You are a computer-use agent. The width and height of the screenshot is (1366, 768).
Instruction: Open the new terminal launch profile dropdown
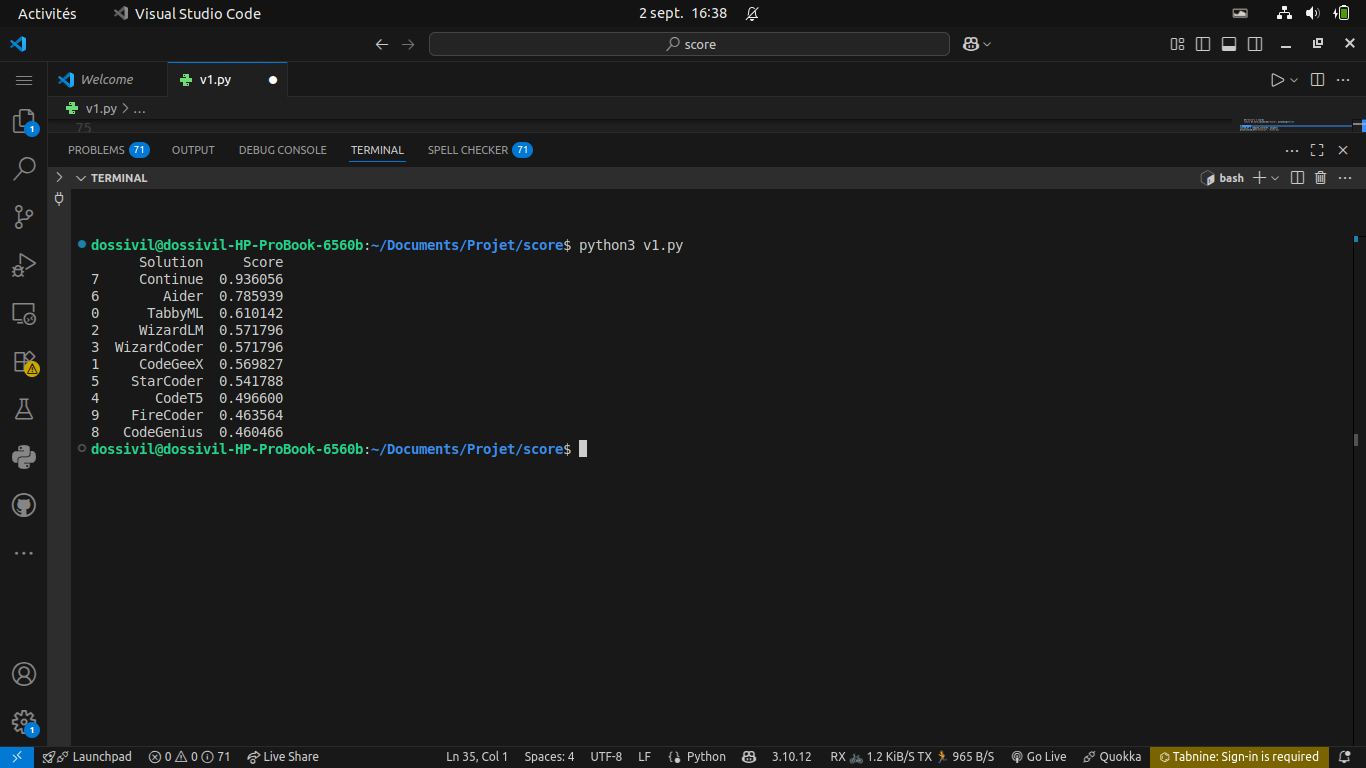[1275, 178]
